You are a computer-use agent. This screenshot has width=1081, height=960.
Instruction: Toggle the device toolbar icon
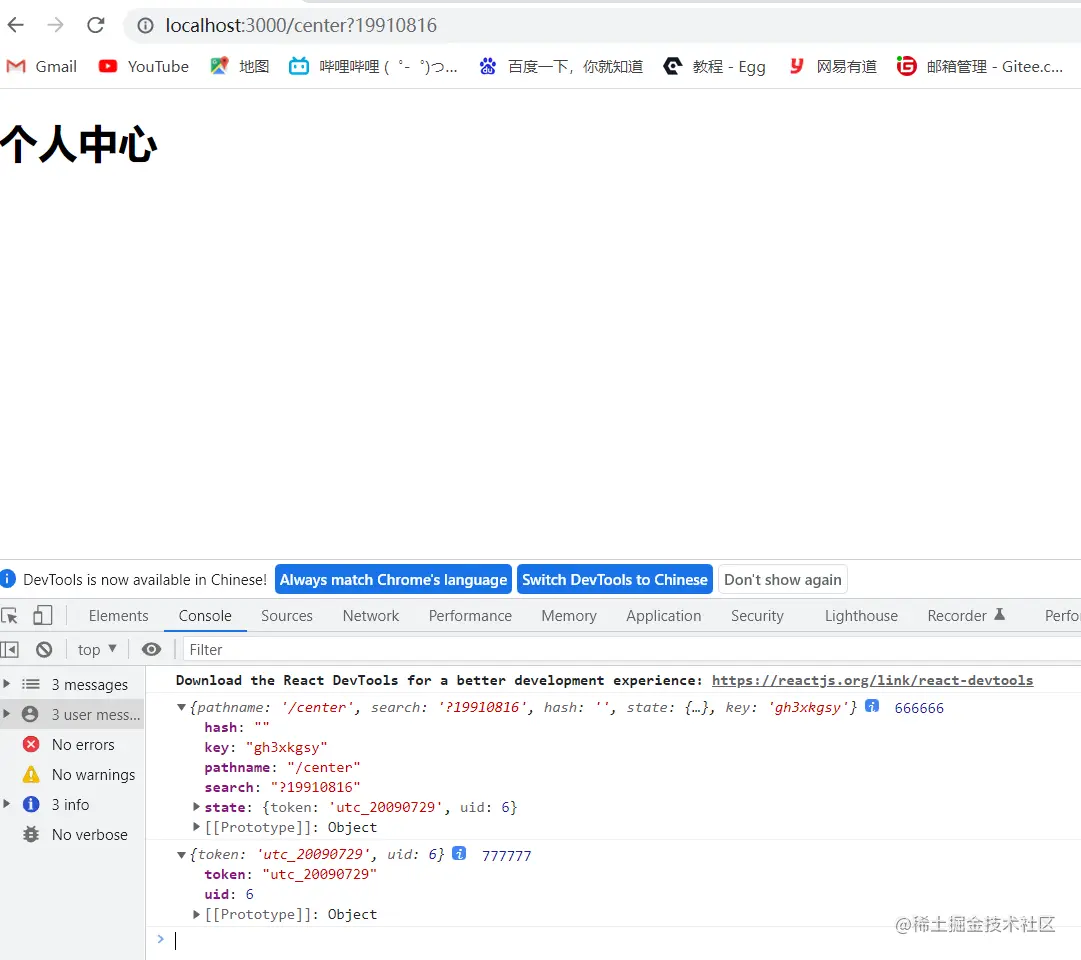[x=43, y=615]
